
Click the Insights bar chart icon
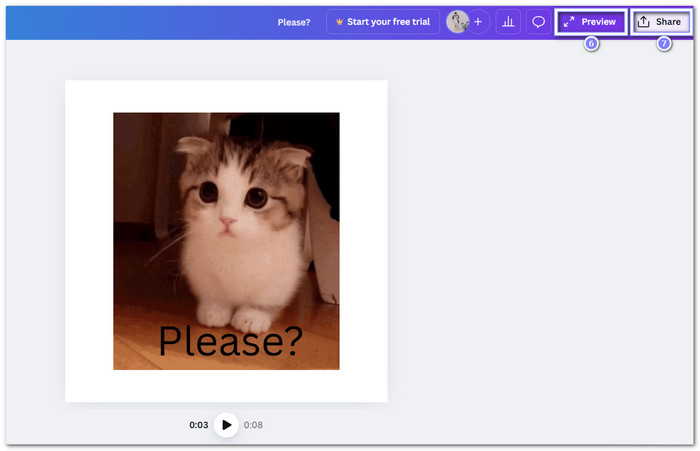point(508,22)
